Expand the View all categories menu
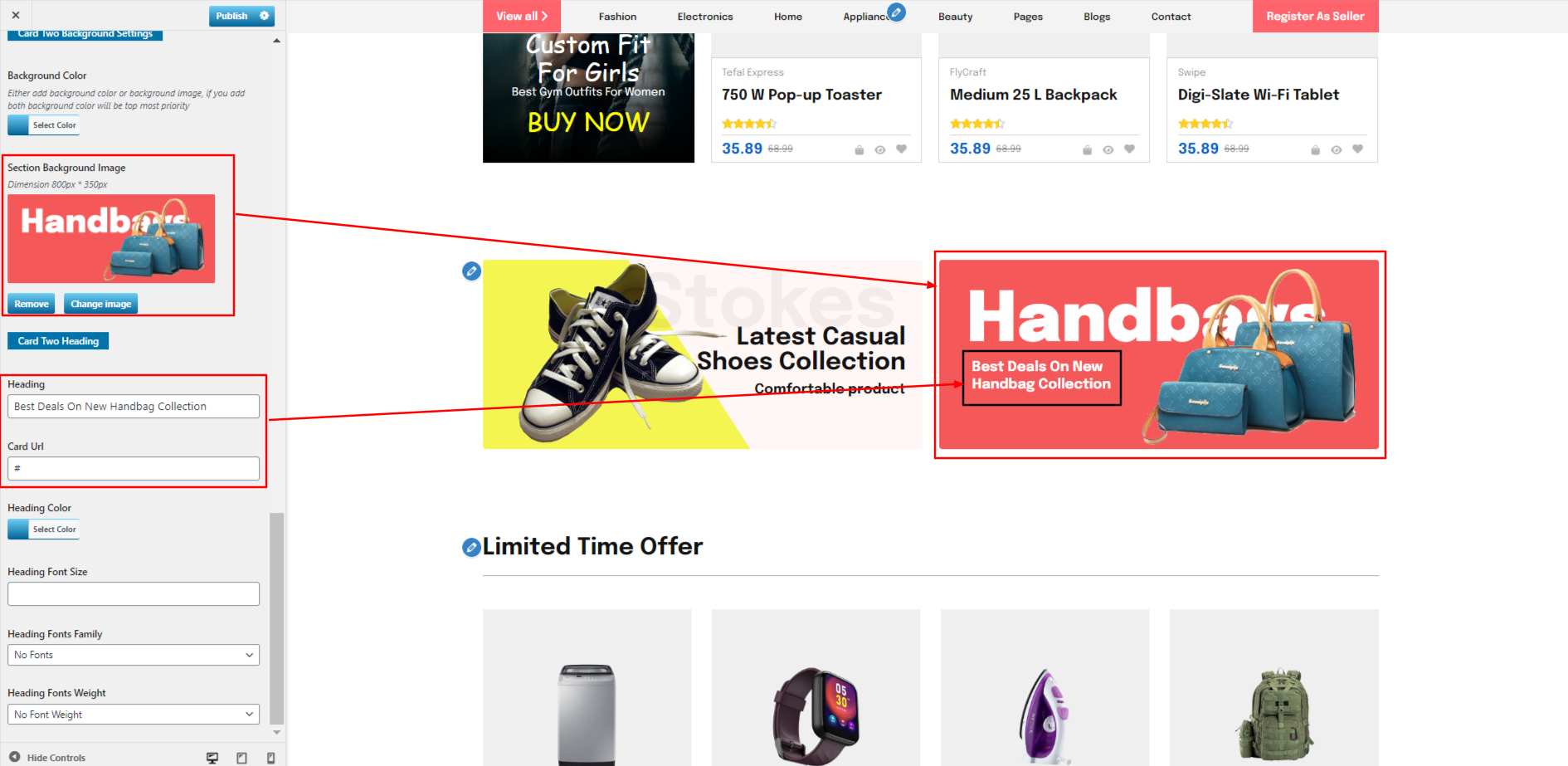This screenshot has width=1568, height=766. click(x=522, y=17)
